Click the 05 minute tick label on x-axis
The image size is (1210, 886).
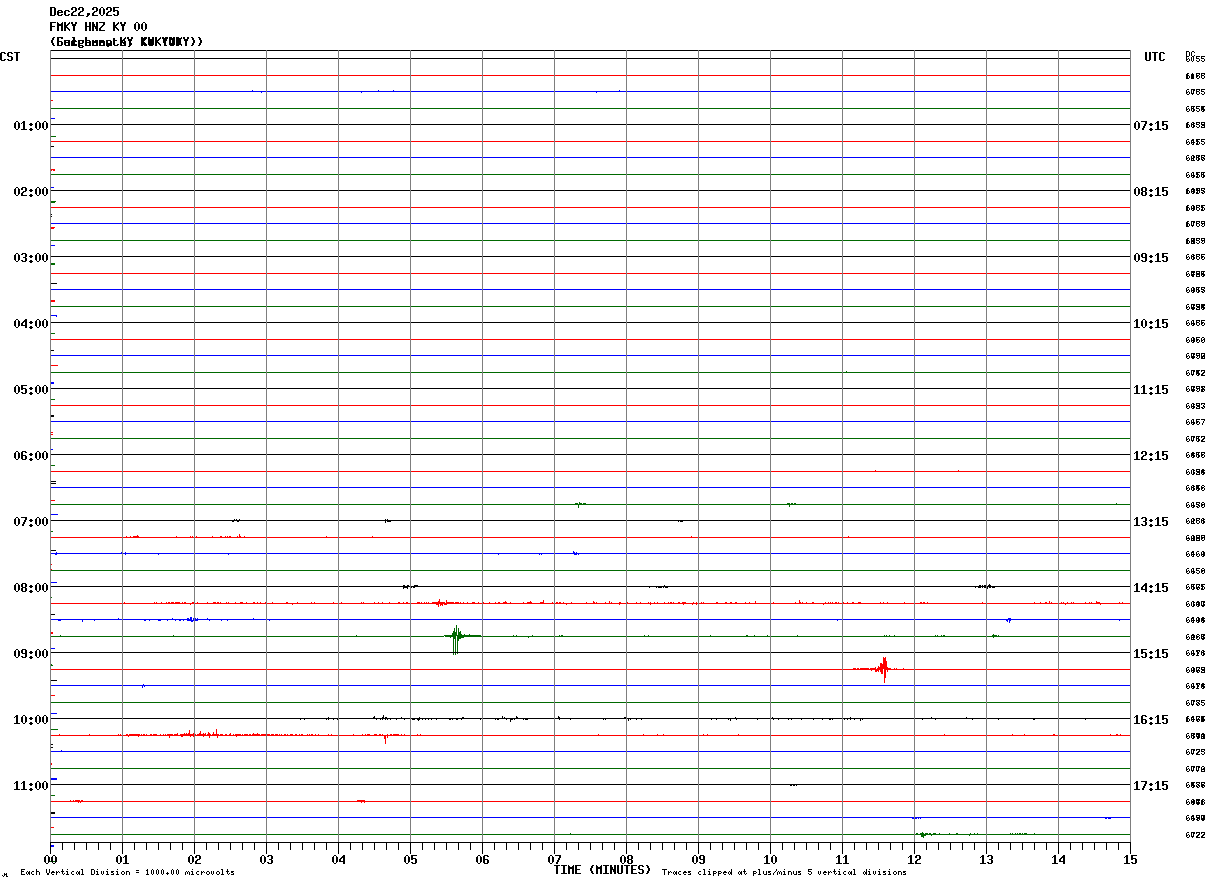pyautogui.click(x=410, y=859)
